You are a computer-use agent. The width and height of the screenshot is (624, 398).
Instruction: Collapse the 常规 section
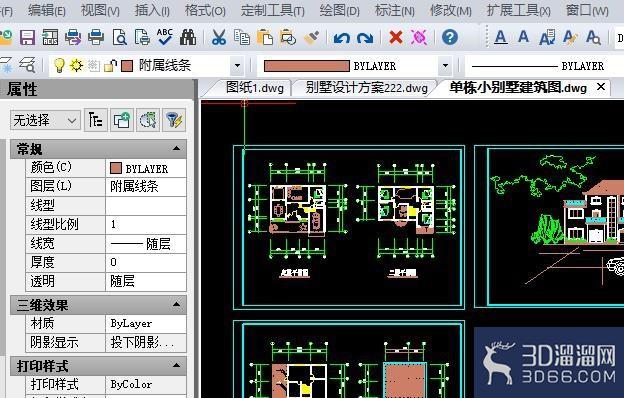(177, 149)
